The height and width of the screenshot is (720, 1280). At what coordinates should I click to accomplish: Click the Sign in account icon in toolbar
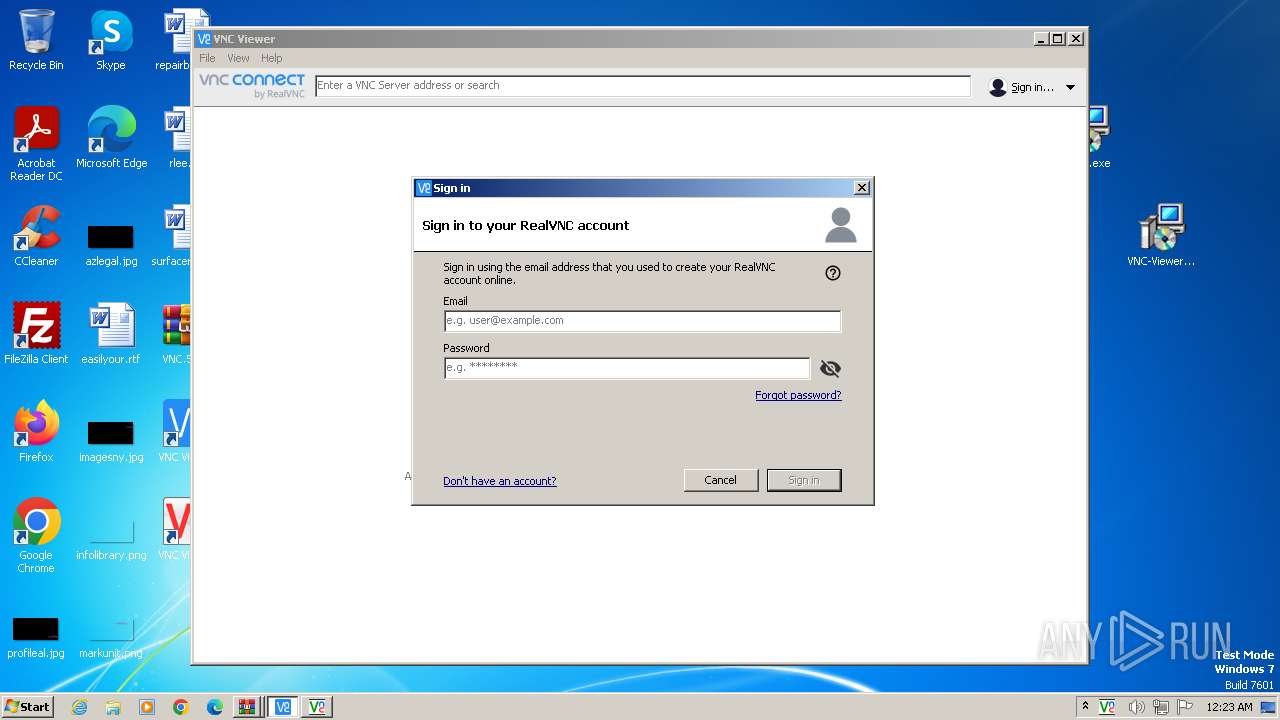point(997,87)
